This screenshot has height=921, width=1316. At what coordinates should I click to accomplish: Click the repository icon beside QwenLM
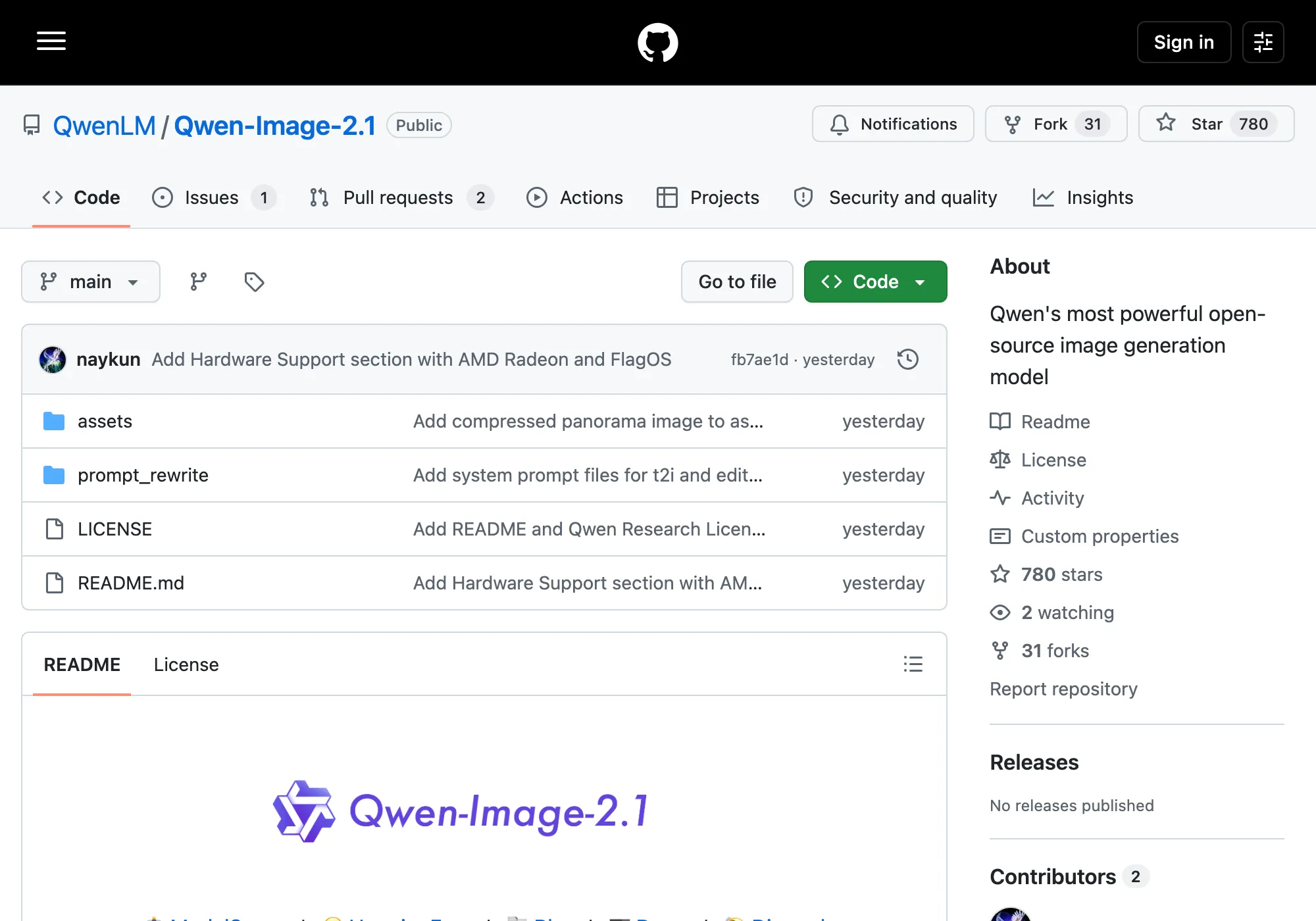point(32,125)
